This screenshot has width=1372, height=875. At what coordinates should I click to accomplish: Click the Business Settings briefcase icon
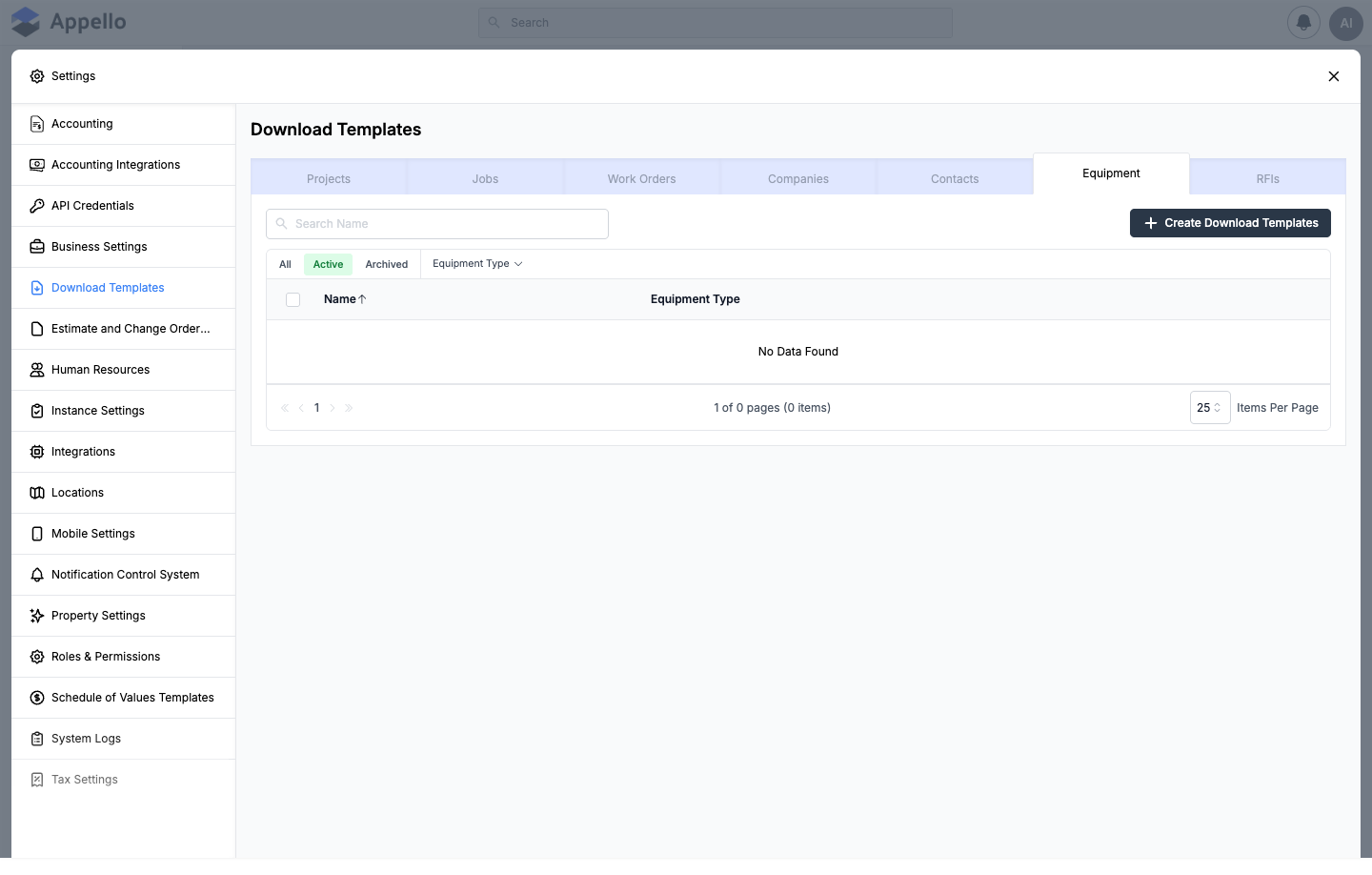click(x=37, y=247)
